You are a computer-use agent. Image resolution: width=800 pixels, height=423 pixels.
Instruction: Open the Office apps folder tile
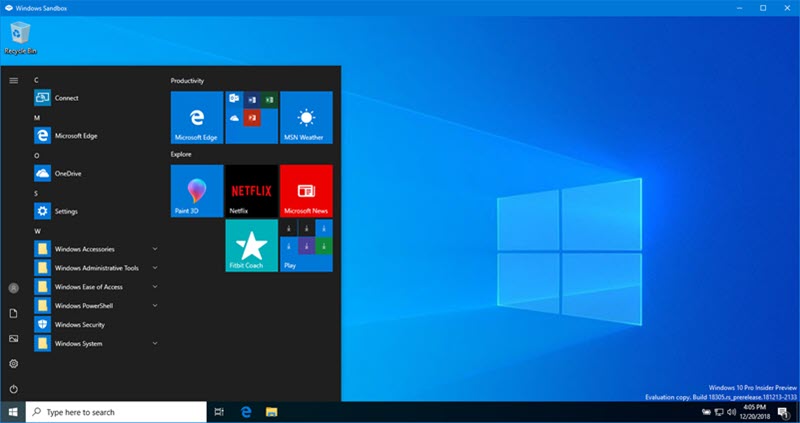click(252, 117)
